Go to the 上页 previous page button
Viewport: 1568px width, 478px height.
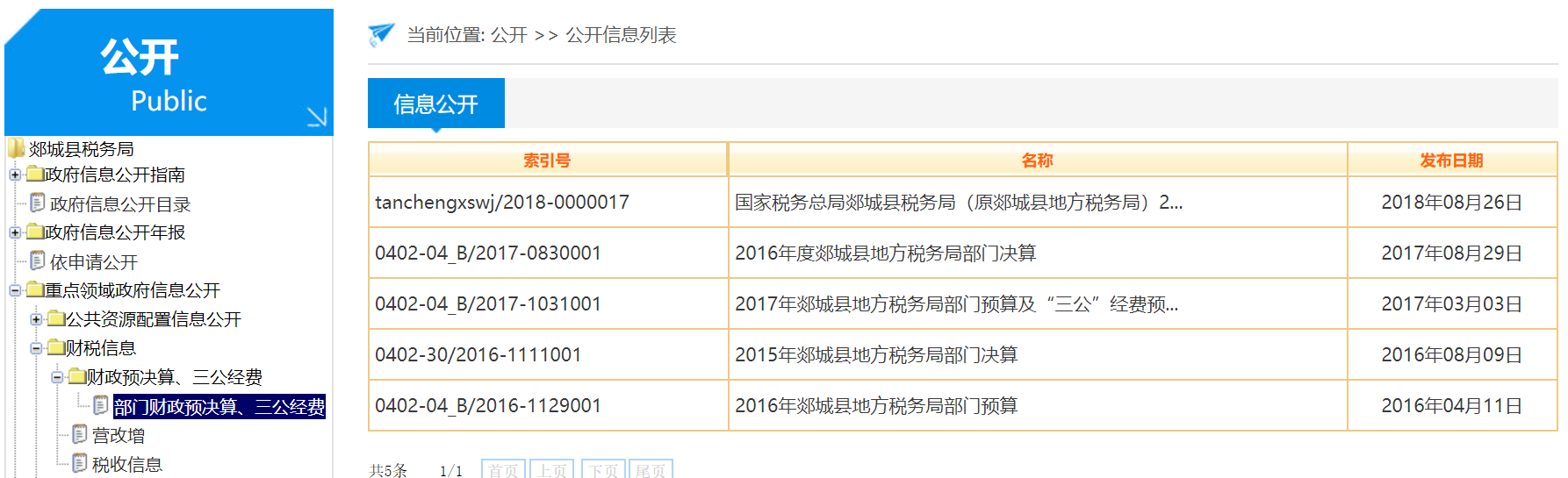(552, 470)
